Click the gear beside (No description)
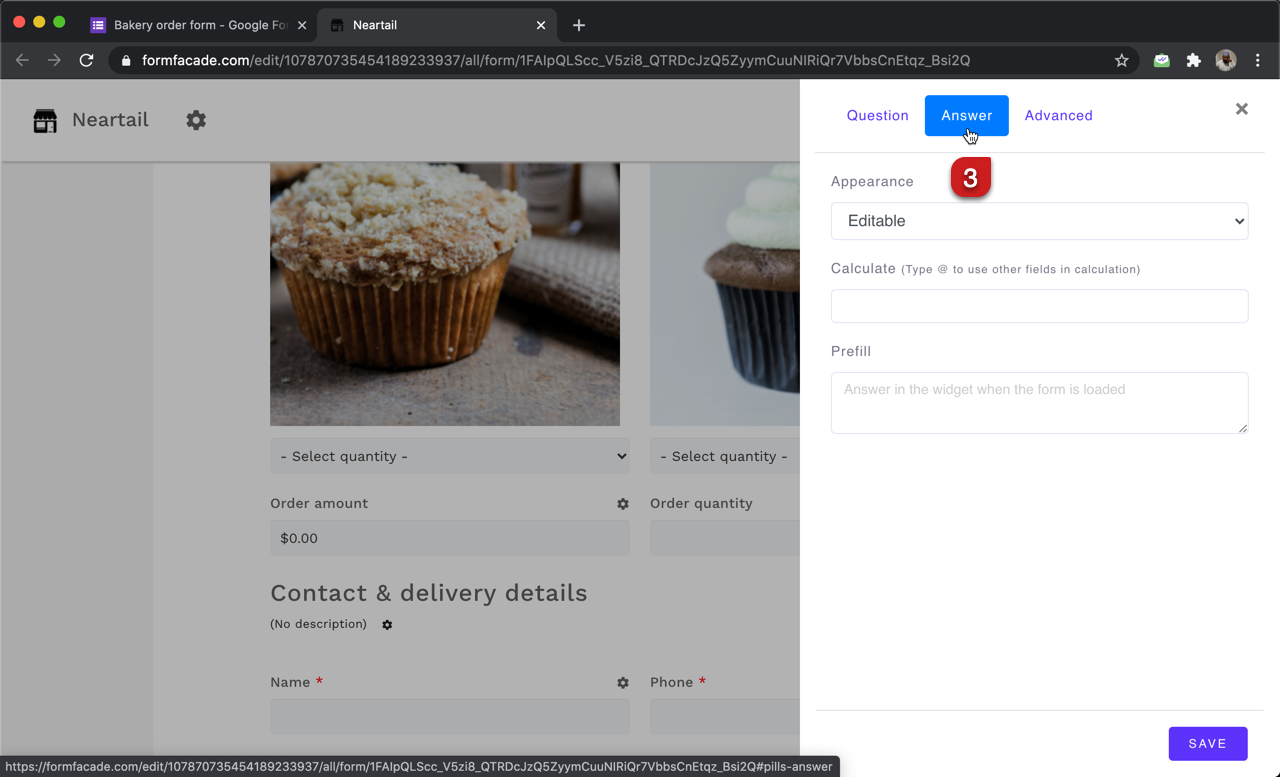This screenshot has width=1280, height=777. 387,624
